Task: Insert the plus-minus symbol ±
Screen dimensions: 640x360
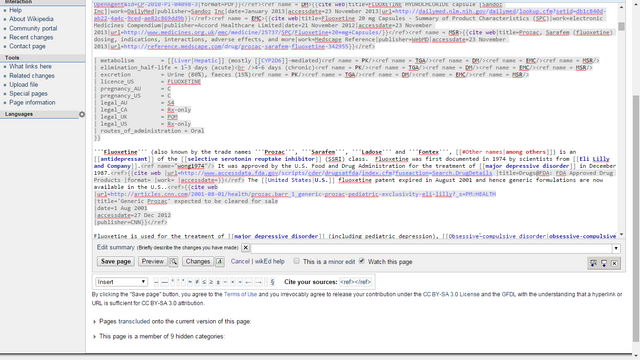Action: click(x=218, y=282)
